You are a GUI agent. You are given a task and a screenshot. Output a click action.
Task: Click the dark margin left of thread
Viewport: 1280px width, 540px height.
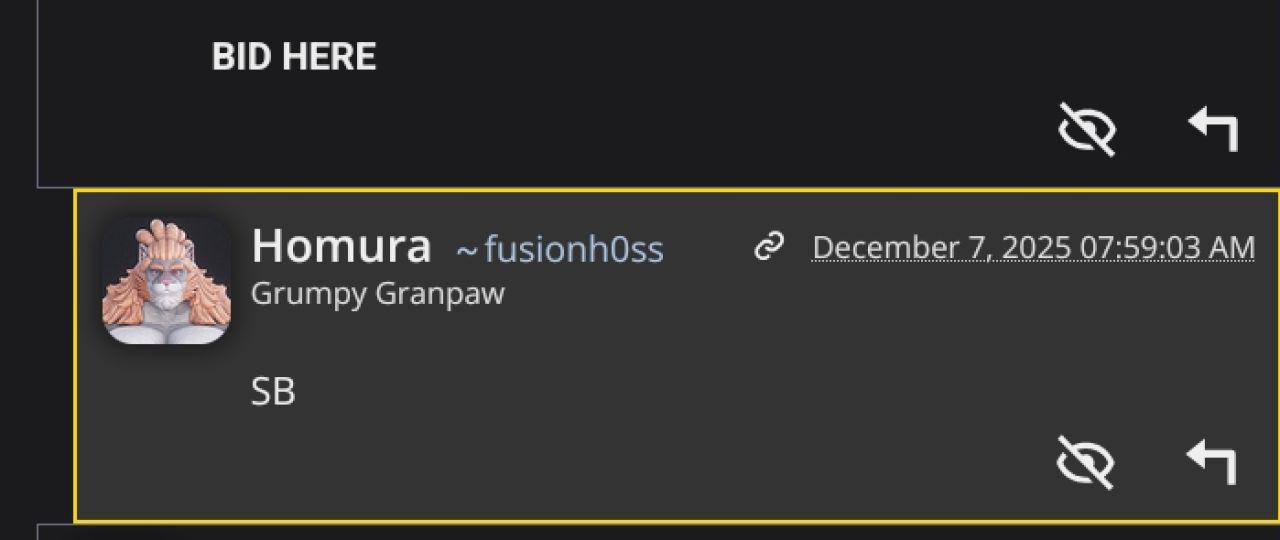17,300
